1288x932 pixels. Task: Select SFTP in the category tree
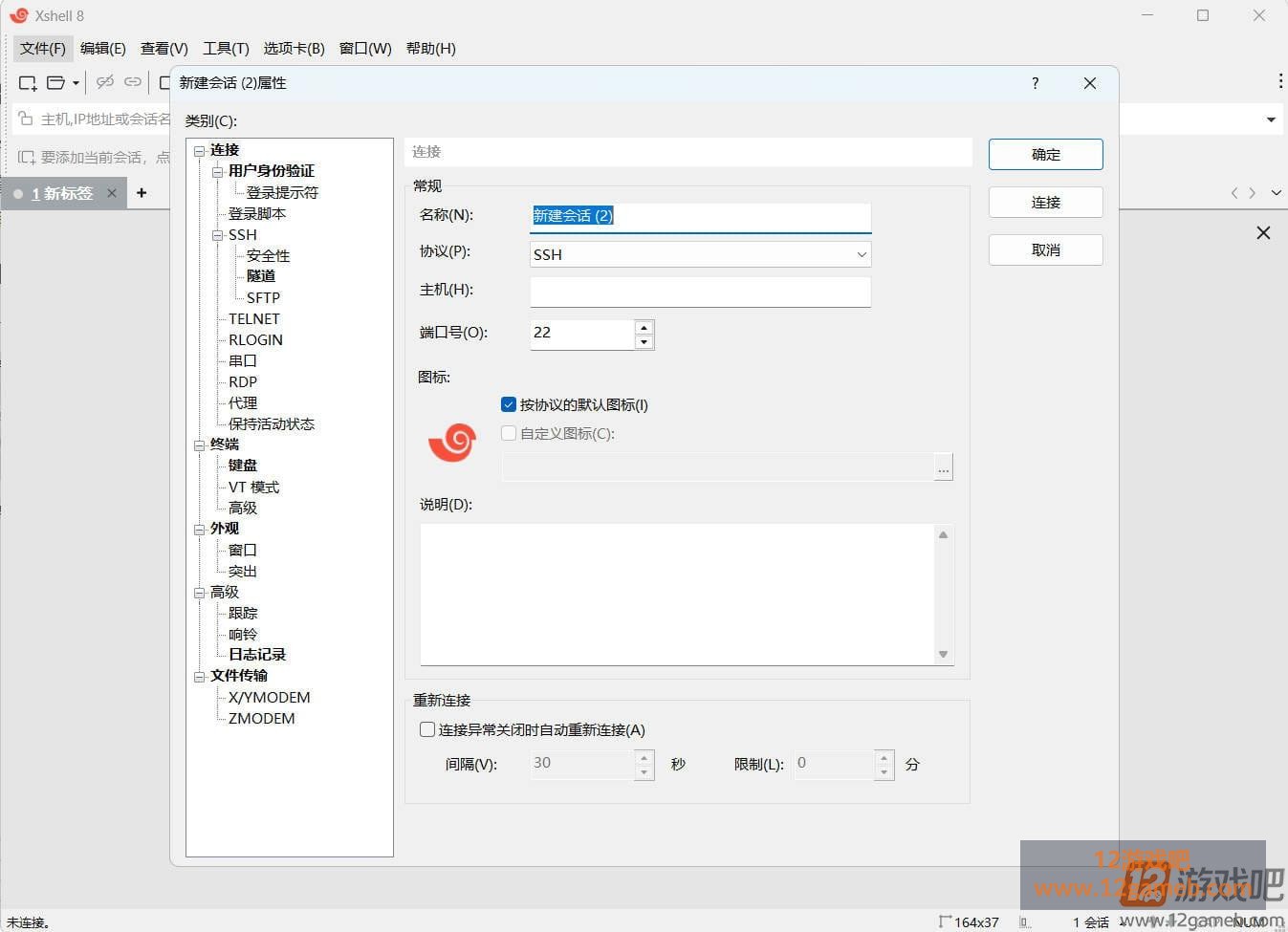coord(263,297)
